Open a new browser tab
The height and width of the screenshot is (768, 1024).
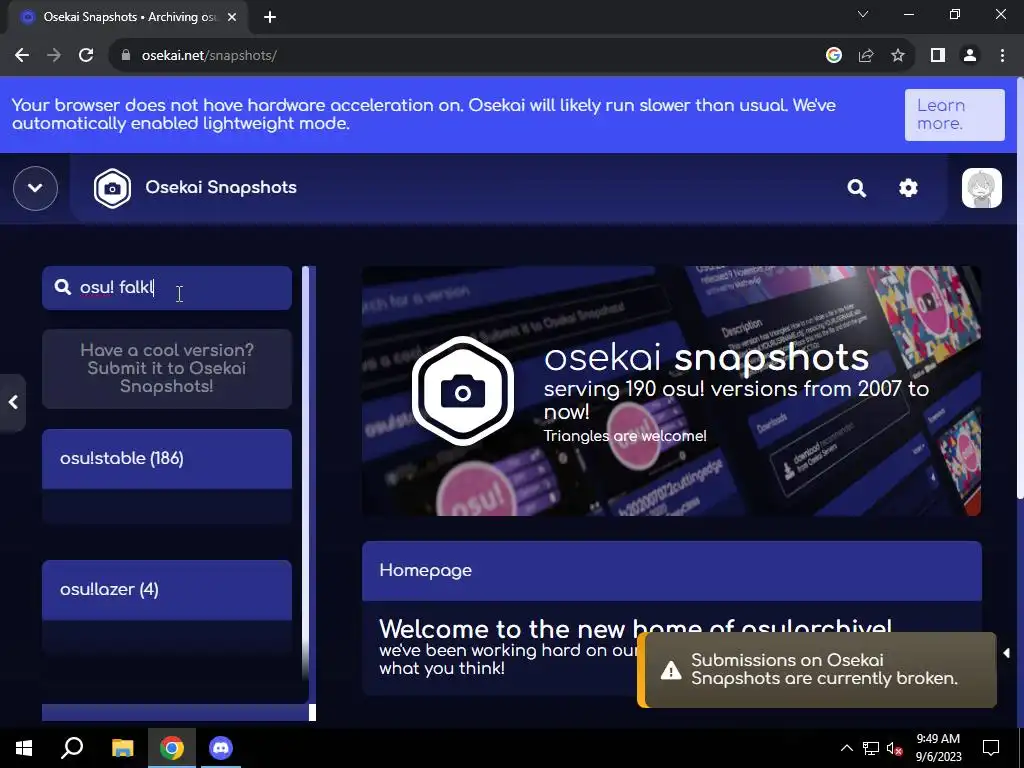click(270, 17)
